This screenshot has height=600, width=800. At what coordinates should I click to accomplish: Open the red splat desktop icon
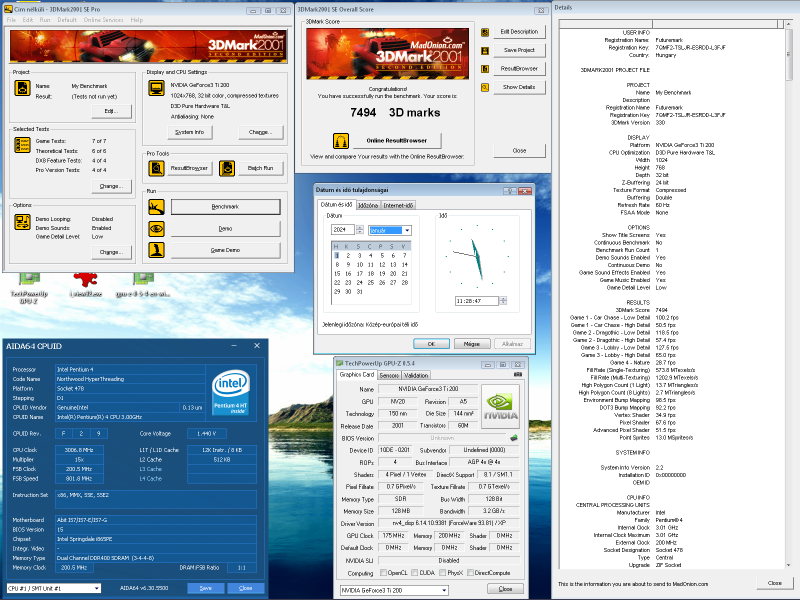[85, 286]
